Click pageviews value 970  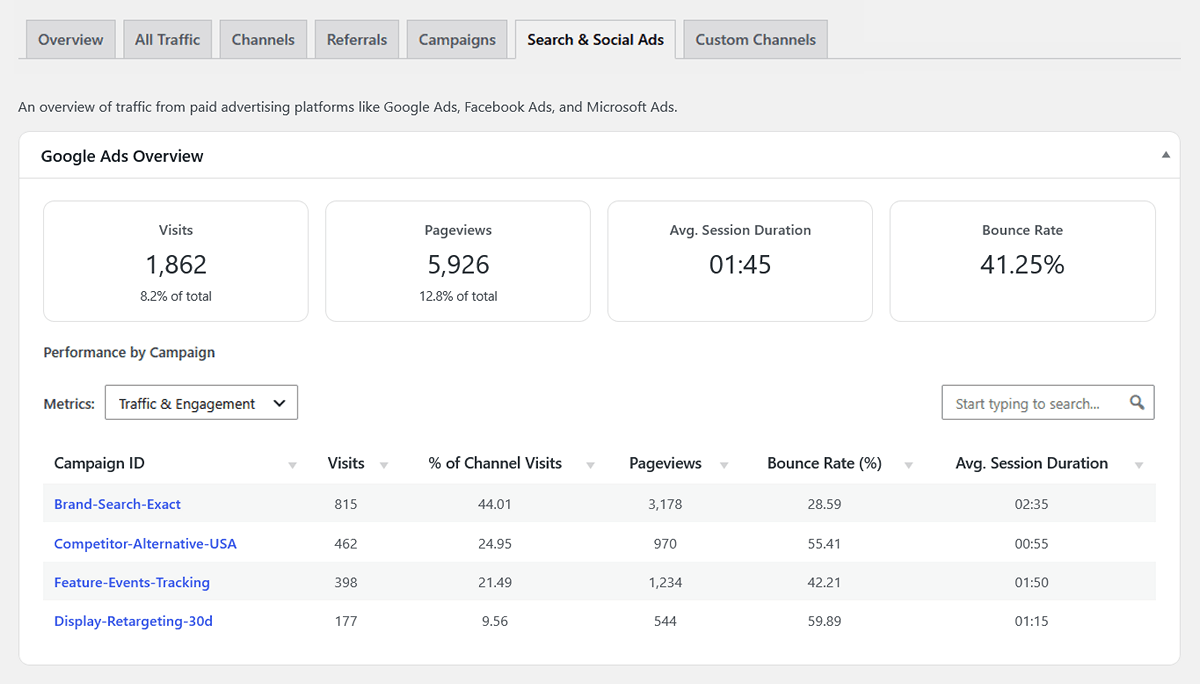pos(665,544)
